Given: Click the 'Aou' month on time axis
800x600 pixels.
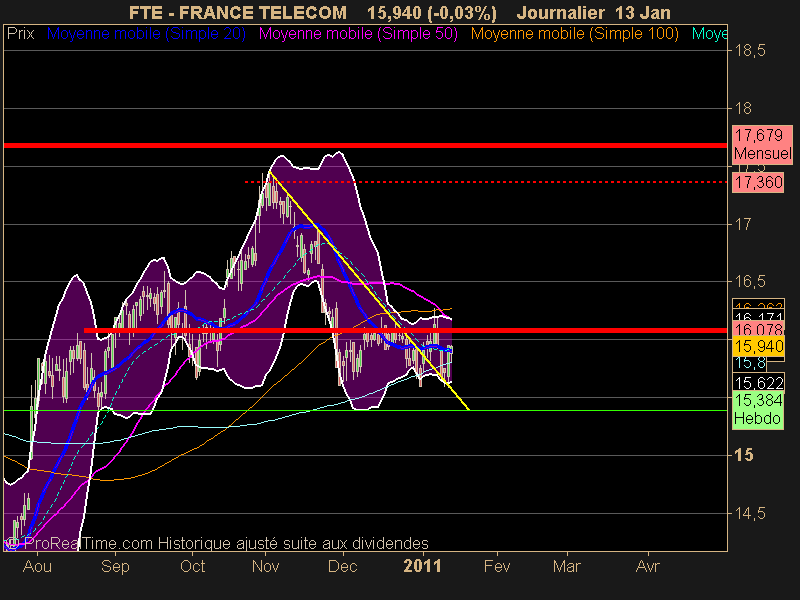Looking at the screenshot, I should [x=37, y=566].
